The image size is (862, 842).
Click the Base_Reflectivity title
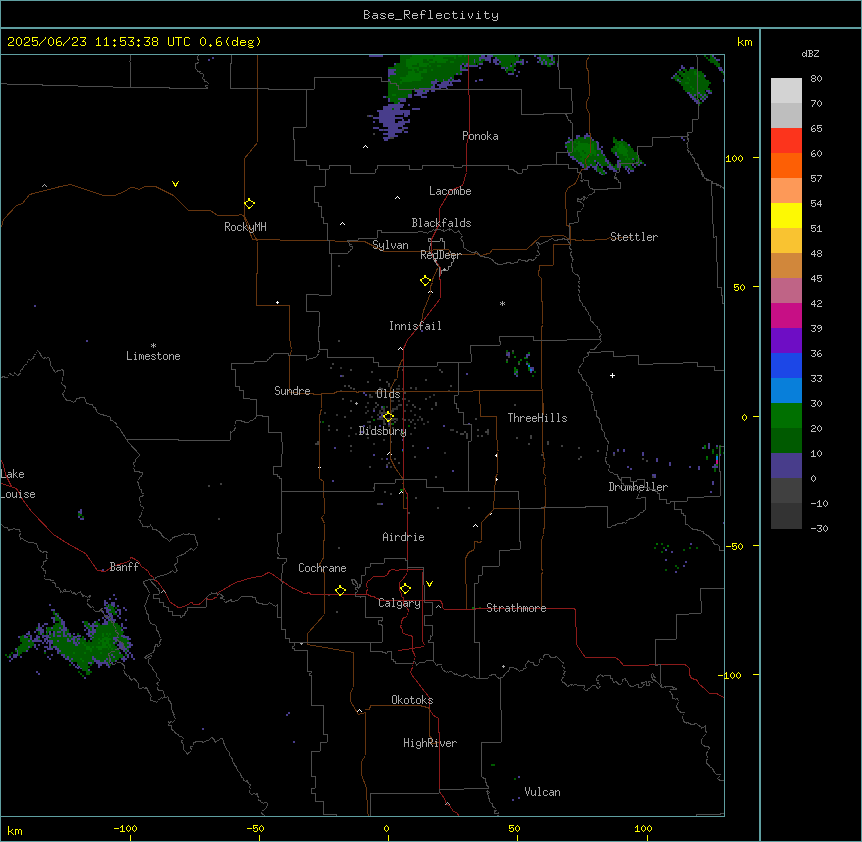click(431, 15)
